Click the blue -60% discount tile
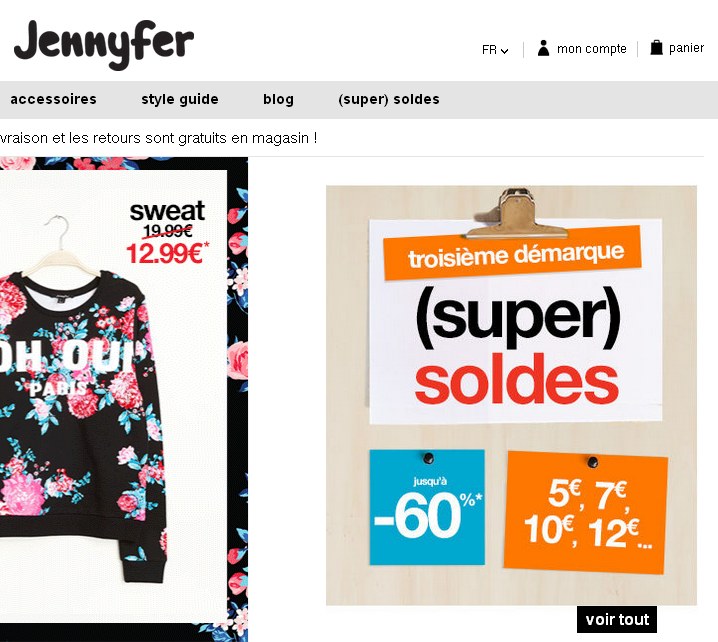This screenshot has height=642, width=718. [427, 507]
